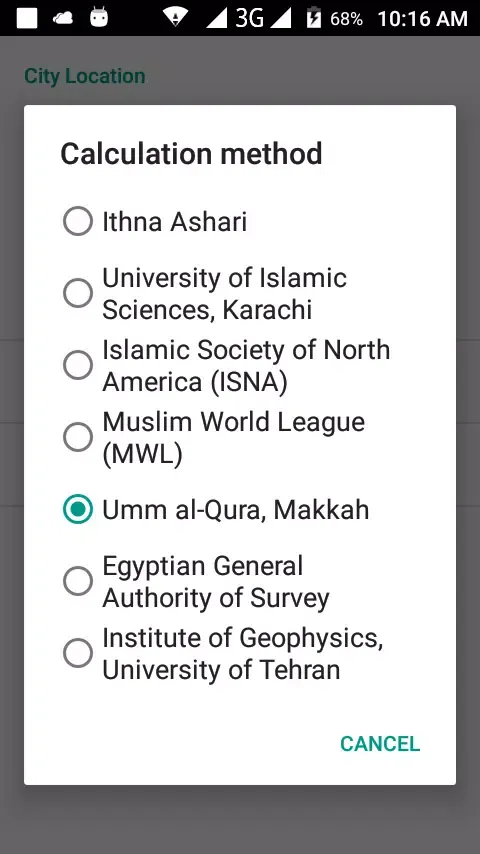The width and height of the screenshot is (480, 854).
Task: Tap the Egyptian General Authority of Survey text
Action: 216,582
